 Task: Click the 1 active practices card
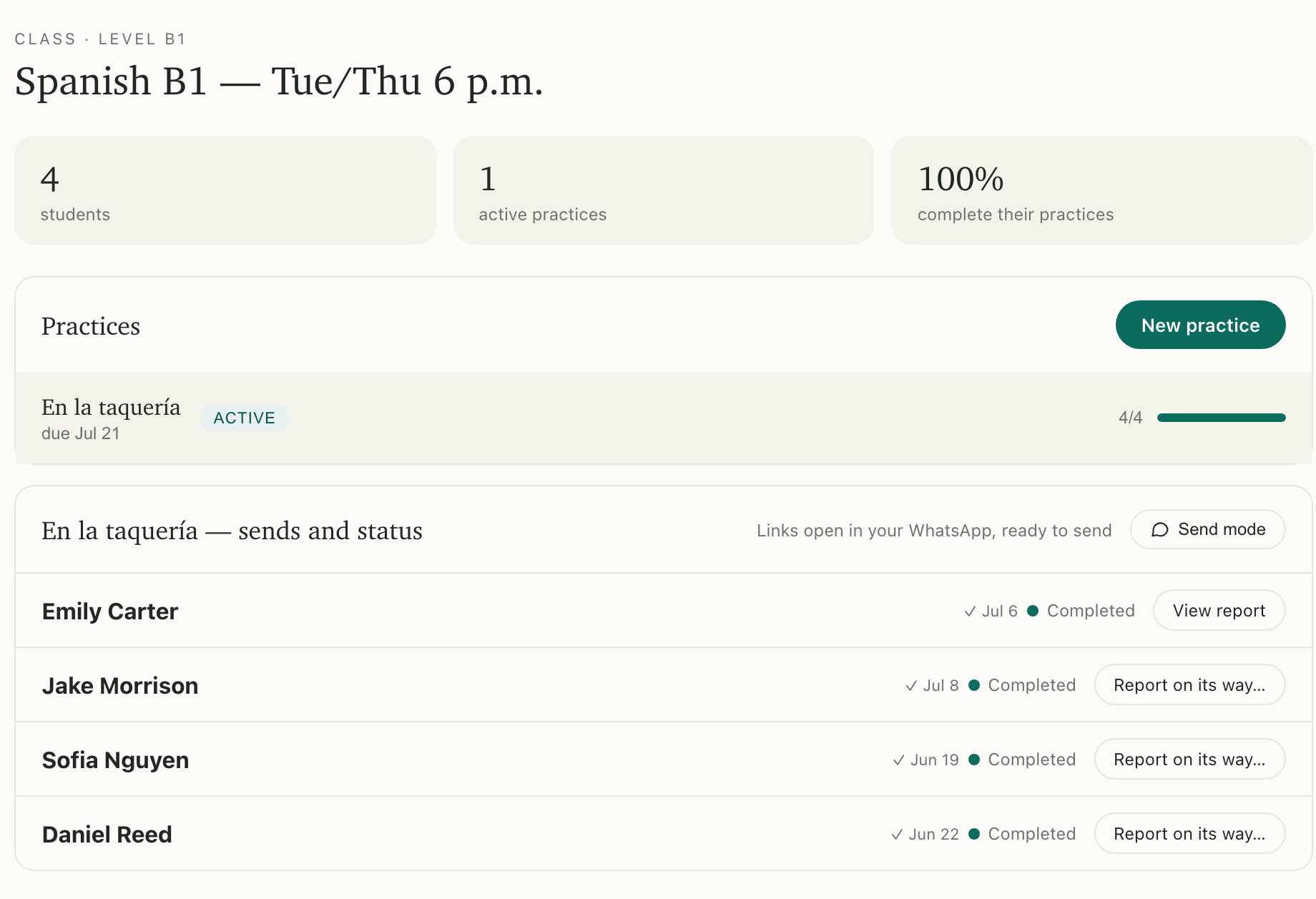click(664, 190)
